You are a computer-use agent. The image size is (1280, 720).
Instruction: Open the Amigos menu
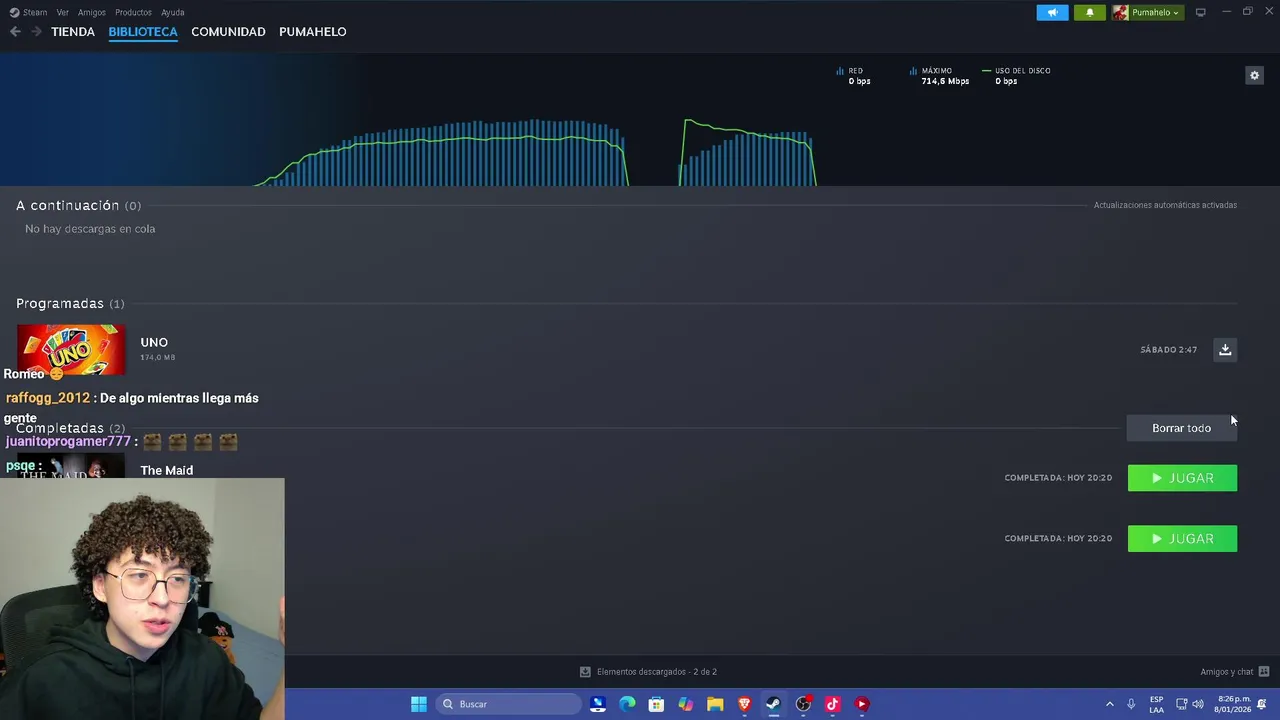click(x=92, y=12)
